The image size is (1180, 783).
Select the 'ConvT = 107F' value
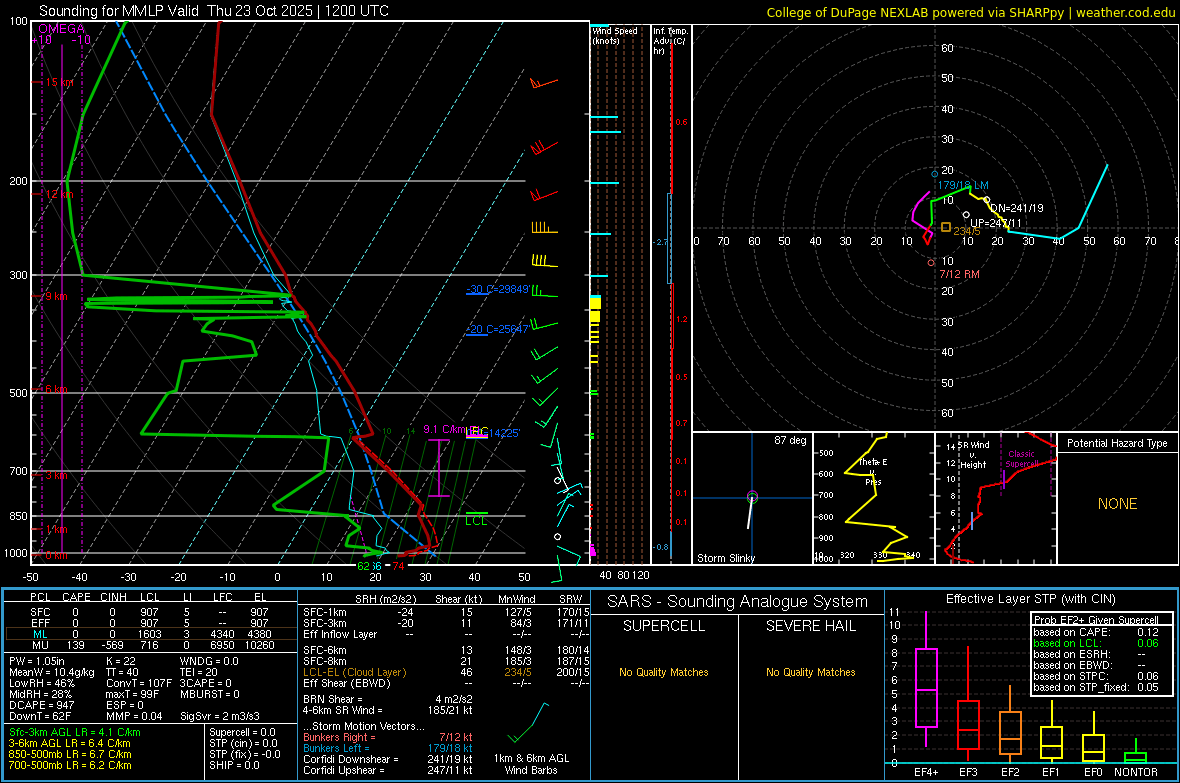pos(139,684)
